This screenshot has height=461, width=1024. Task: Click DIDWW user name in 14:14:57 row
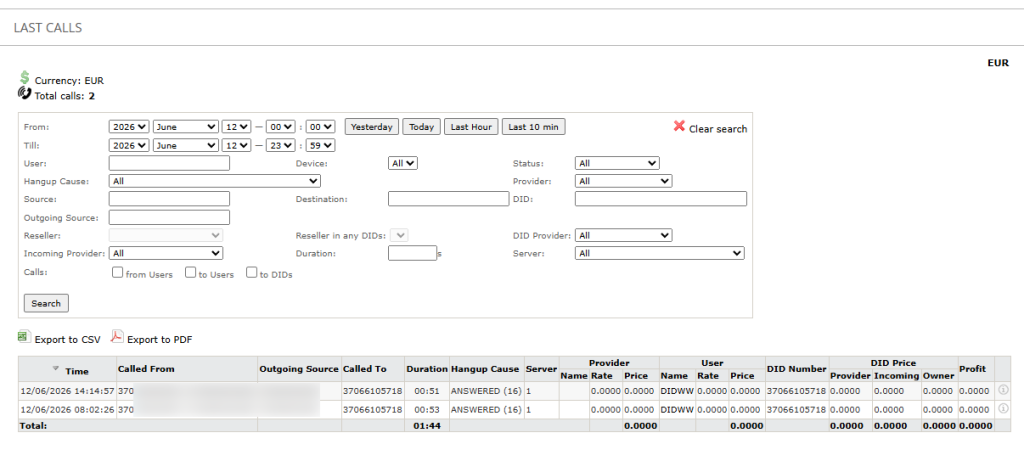(677, 391)
